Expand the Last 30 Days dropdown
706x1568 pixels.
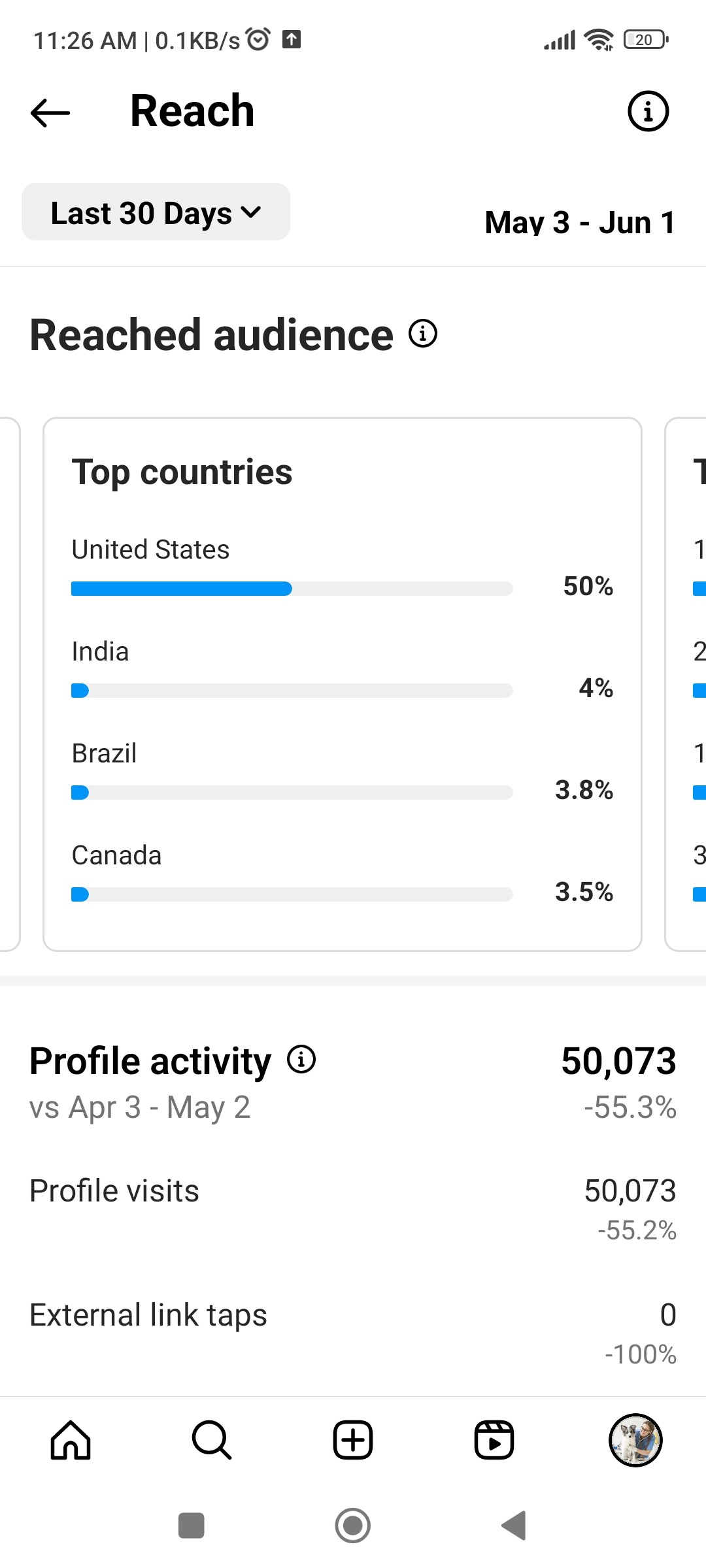point(156,212)
